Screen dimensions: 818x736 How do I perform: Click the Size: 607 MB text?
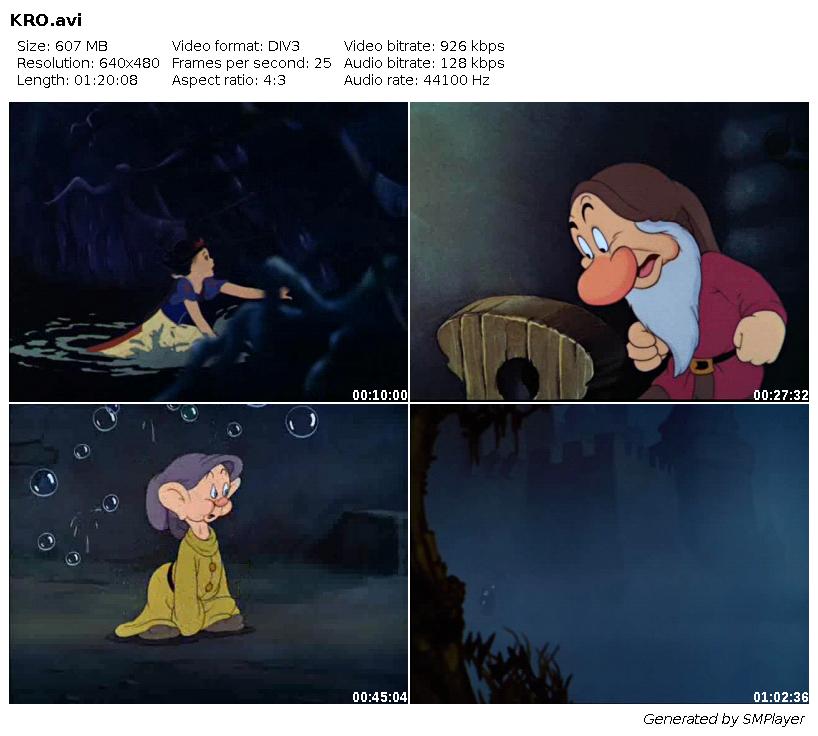[62, 46]
